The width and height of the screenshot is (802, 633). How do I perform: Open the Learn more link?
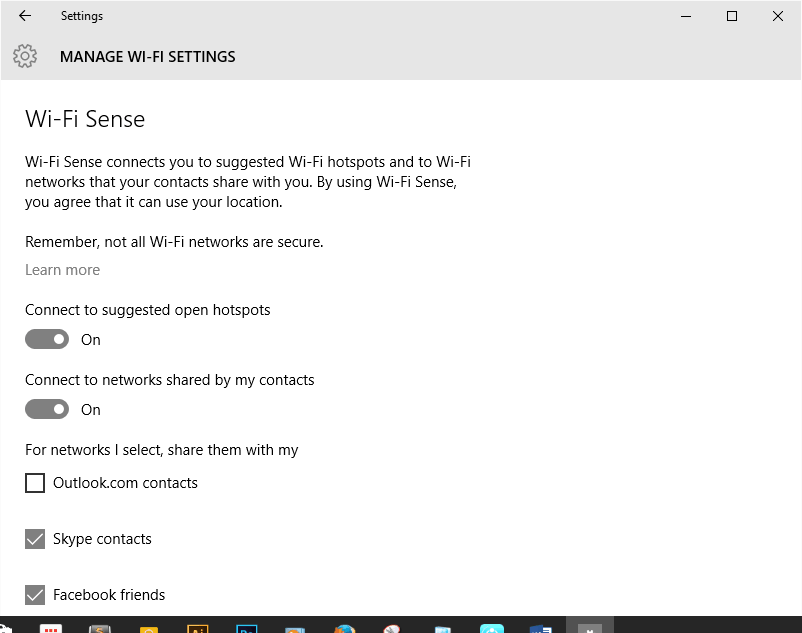62,270
